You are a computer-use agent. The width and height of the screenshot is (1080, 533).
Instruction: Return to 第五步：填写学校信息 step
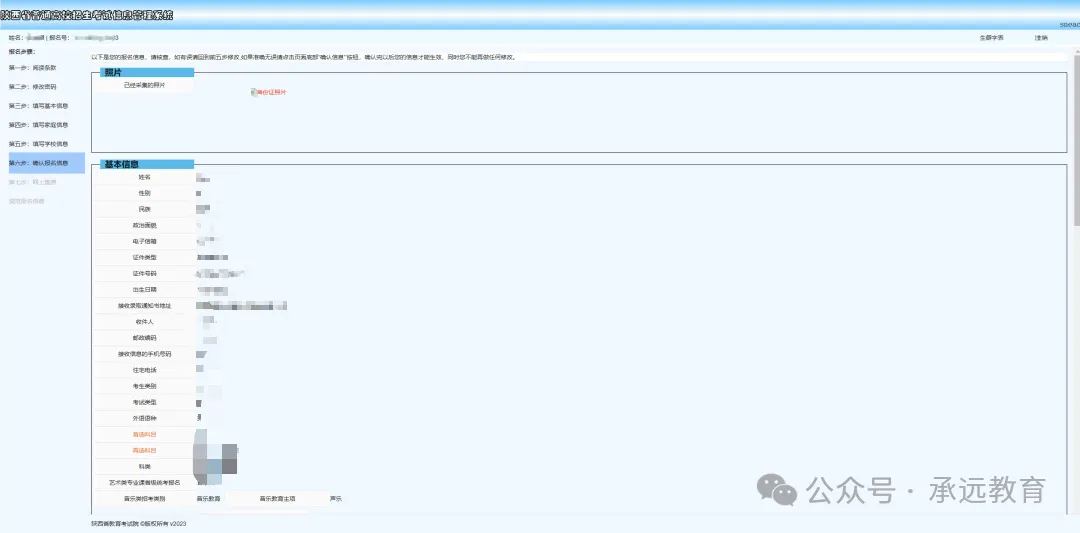click(39, 144)
